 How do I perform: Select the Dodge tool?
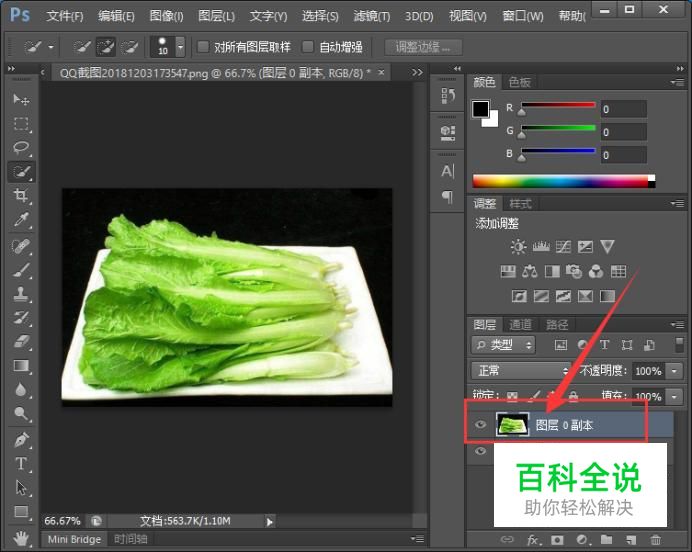[21, 413]
